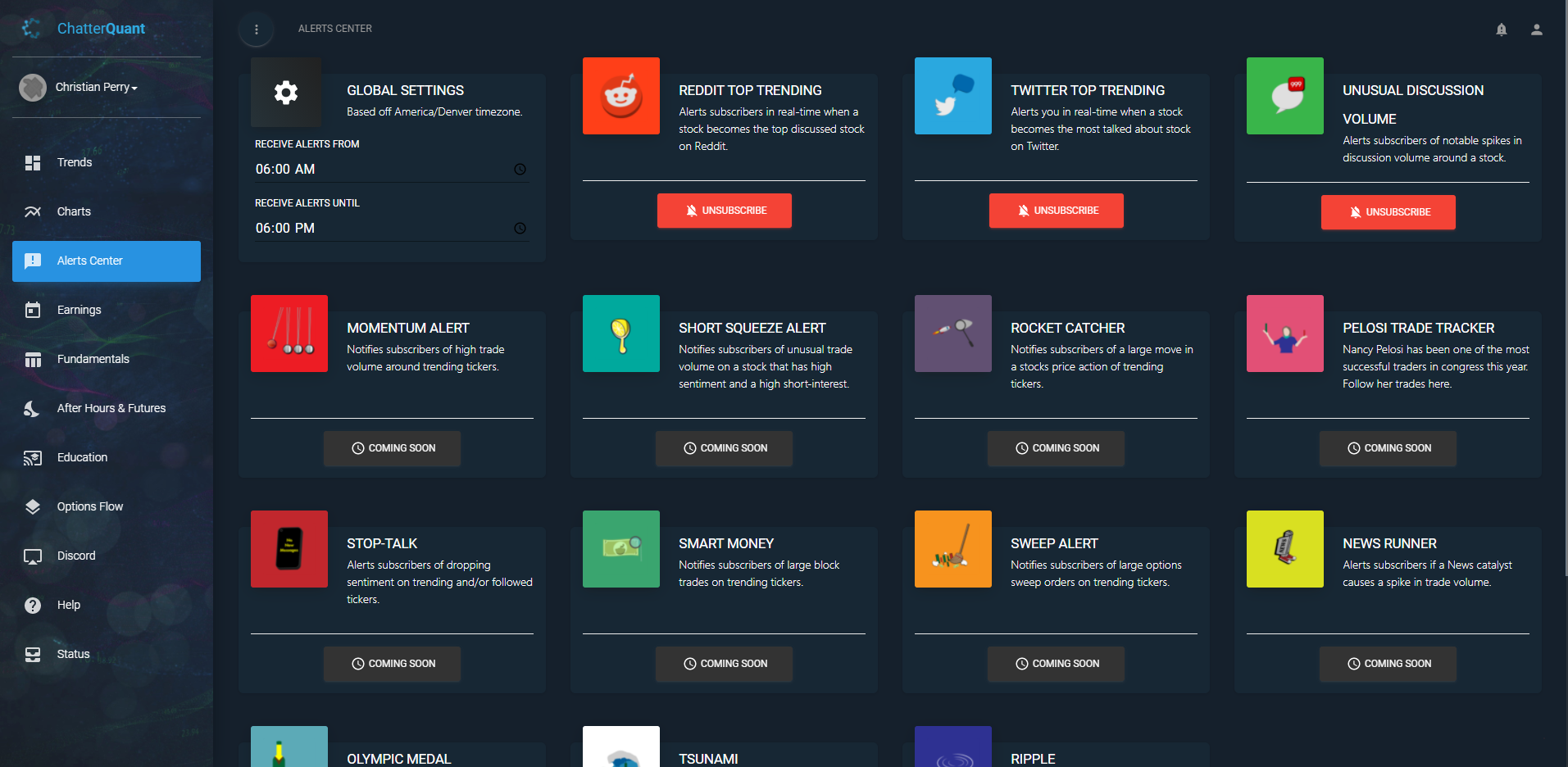The image size is (1568, 767).
Task: Click Coming Soon on the Pelosi Trade Tracker
Action: [x=1387, y=448]
